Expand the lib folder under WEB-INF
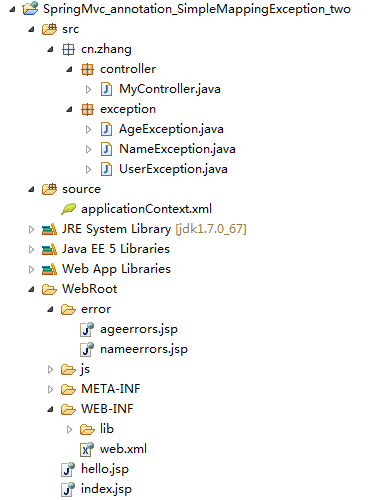The image size is (372, 500). tap(69, 429)
